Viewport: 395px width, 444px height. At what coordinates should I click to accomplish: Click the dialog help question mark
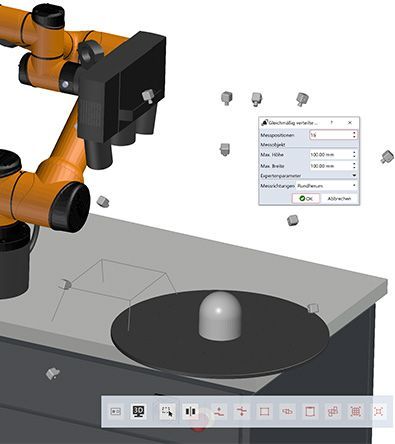tap(332, 123)
